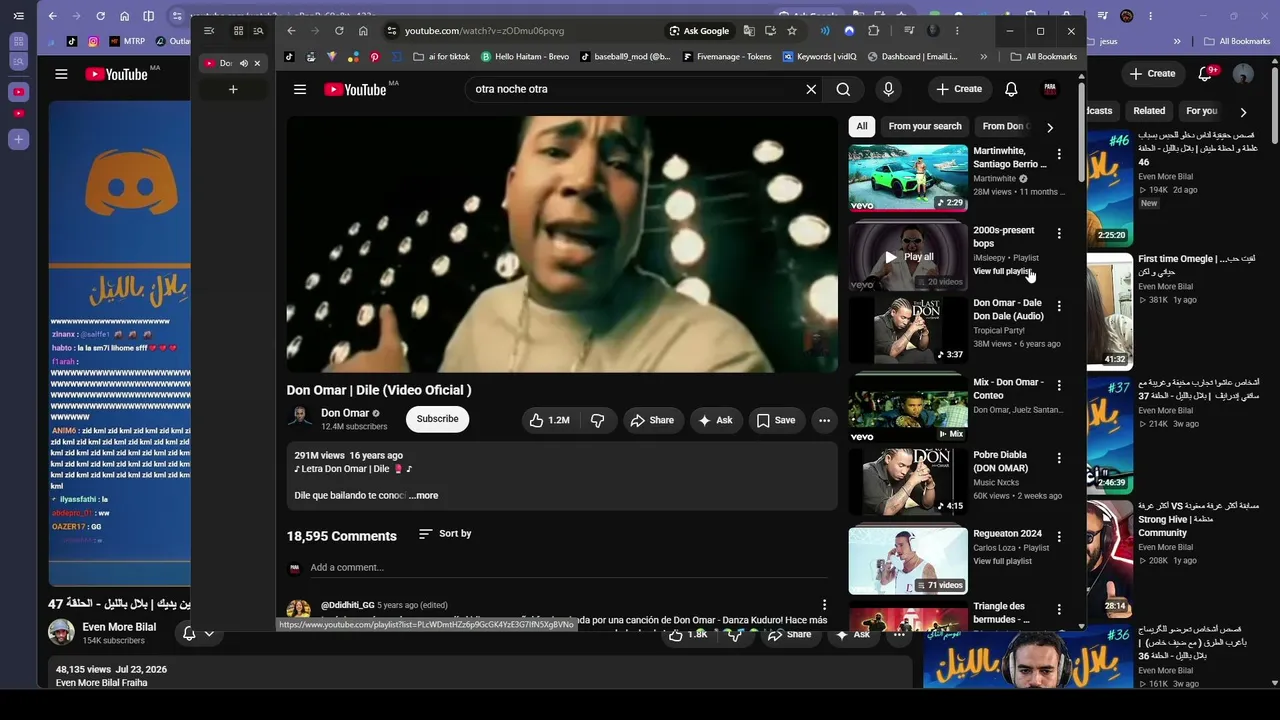The image size is (1280, 720).
Task: Open options for Pobre Diabla suggestion
Action: click(1059, 458)
